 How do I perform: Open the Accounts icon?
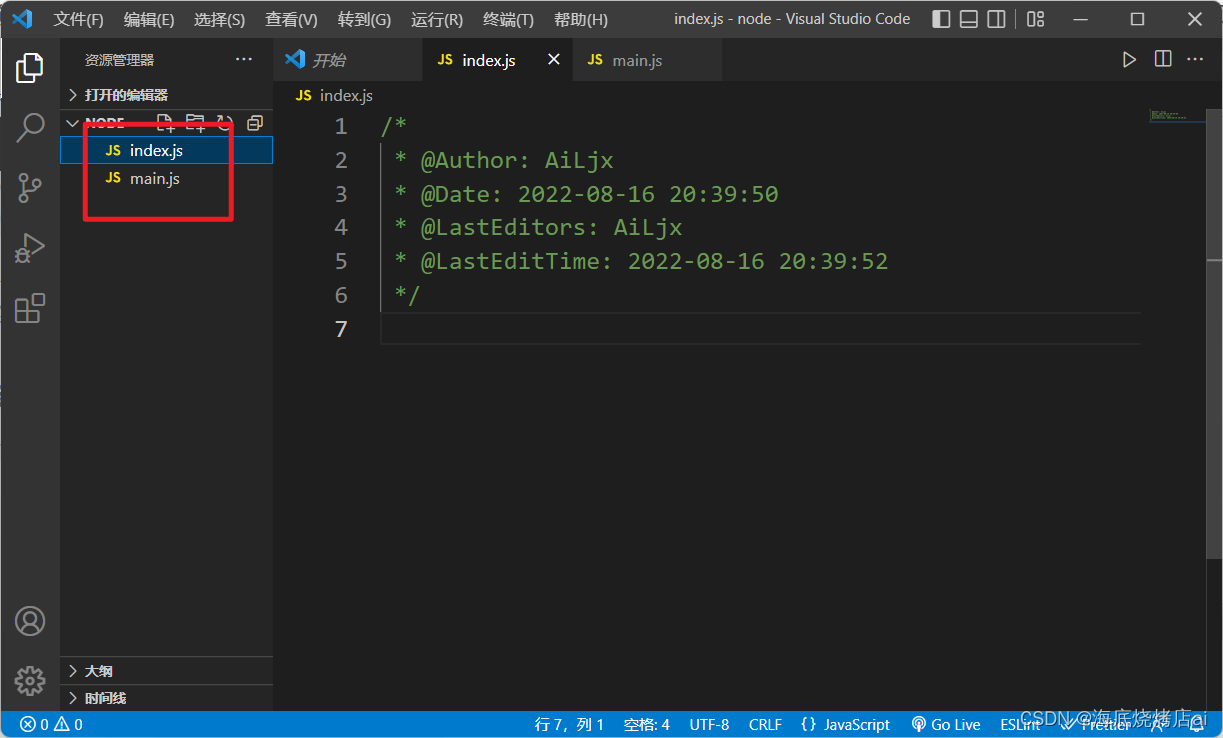[x=30, y=621]
